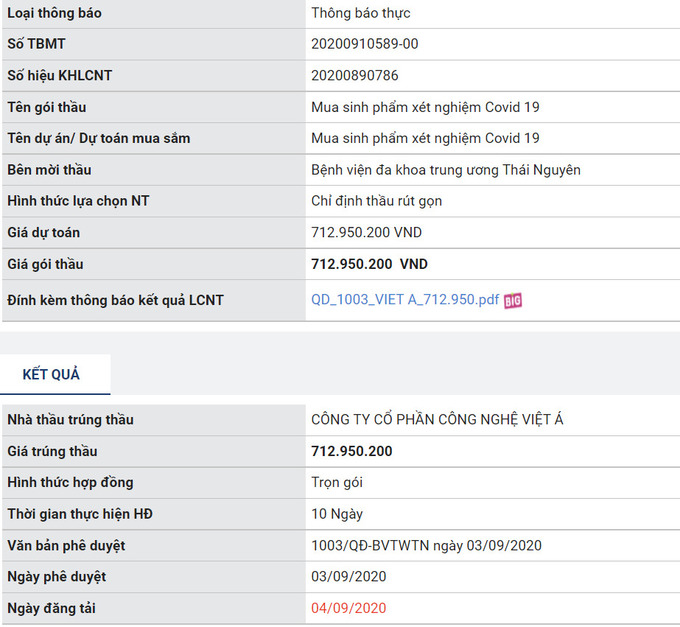Viewport: 680px width, 627px height.
Task: Switch to the KẾT QUẢ tab
Action: coord(51,375)
